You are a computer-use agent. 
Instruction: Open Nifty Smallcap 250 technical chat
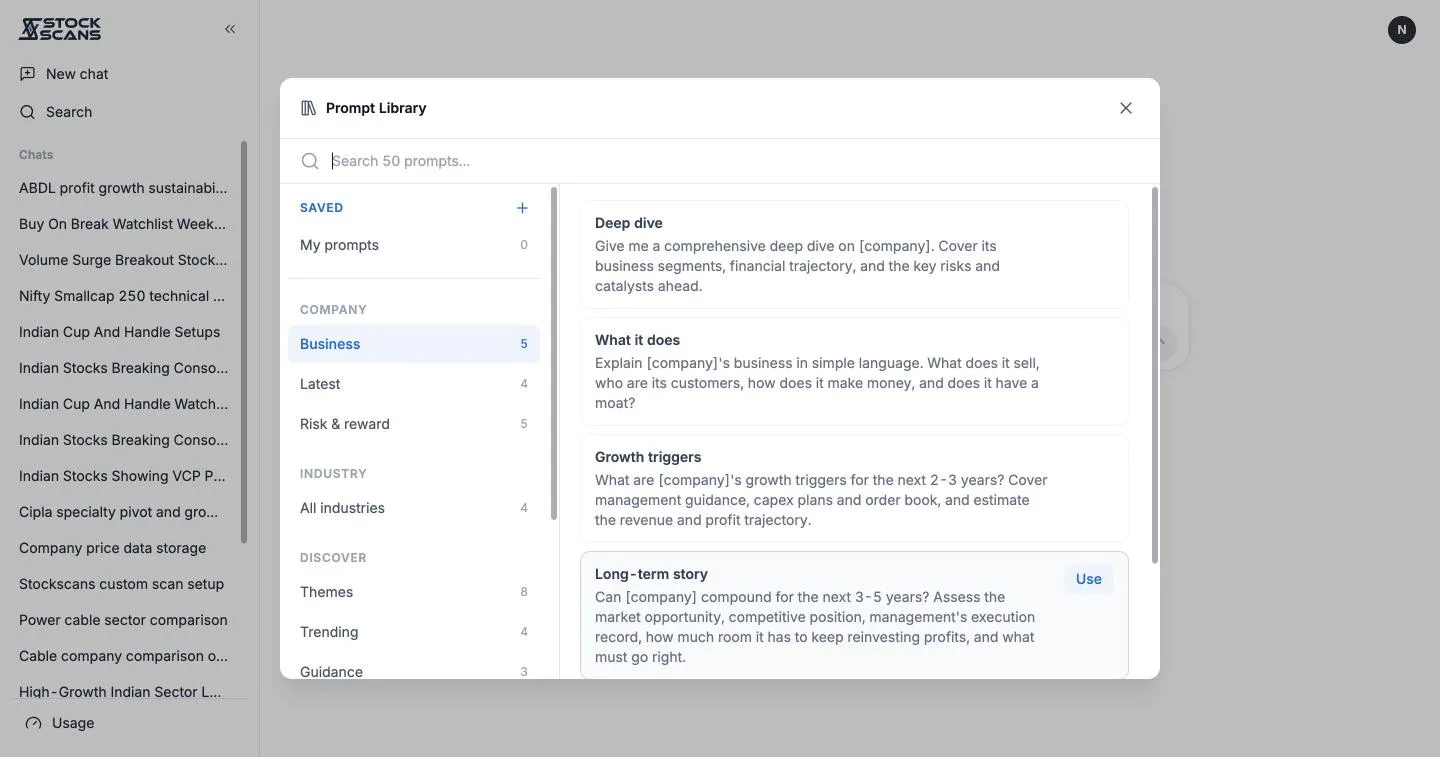pyautogui.click(x=124, y=296)
